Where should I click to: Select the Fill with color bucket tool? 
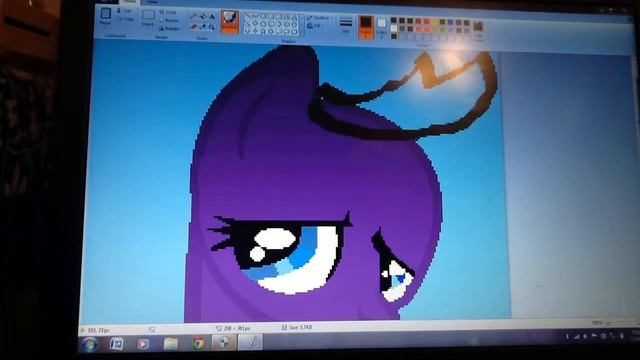[x=202, y=16]
